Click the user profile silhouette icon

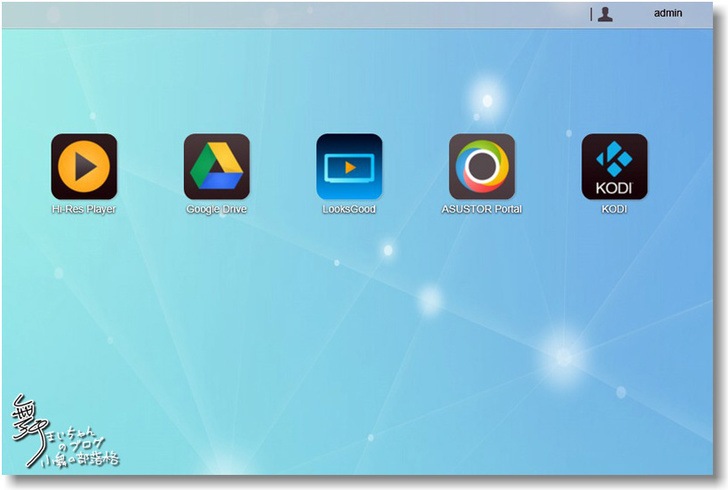coord(605,14)
